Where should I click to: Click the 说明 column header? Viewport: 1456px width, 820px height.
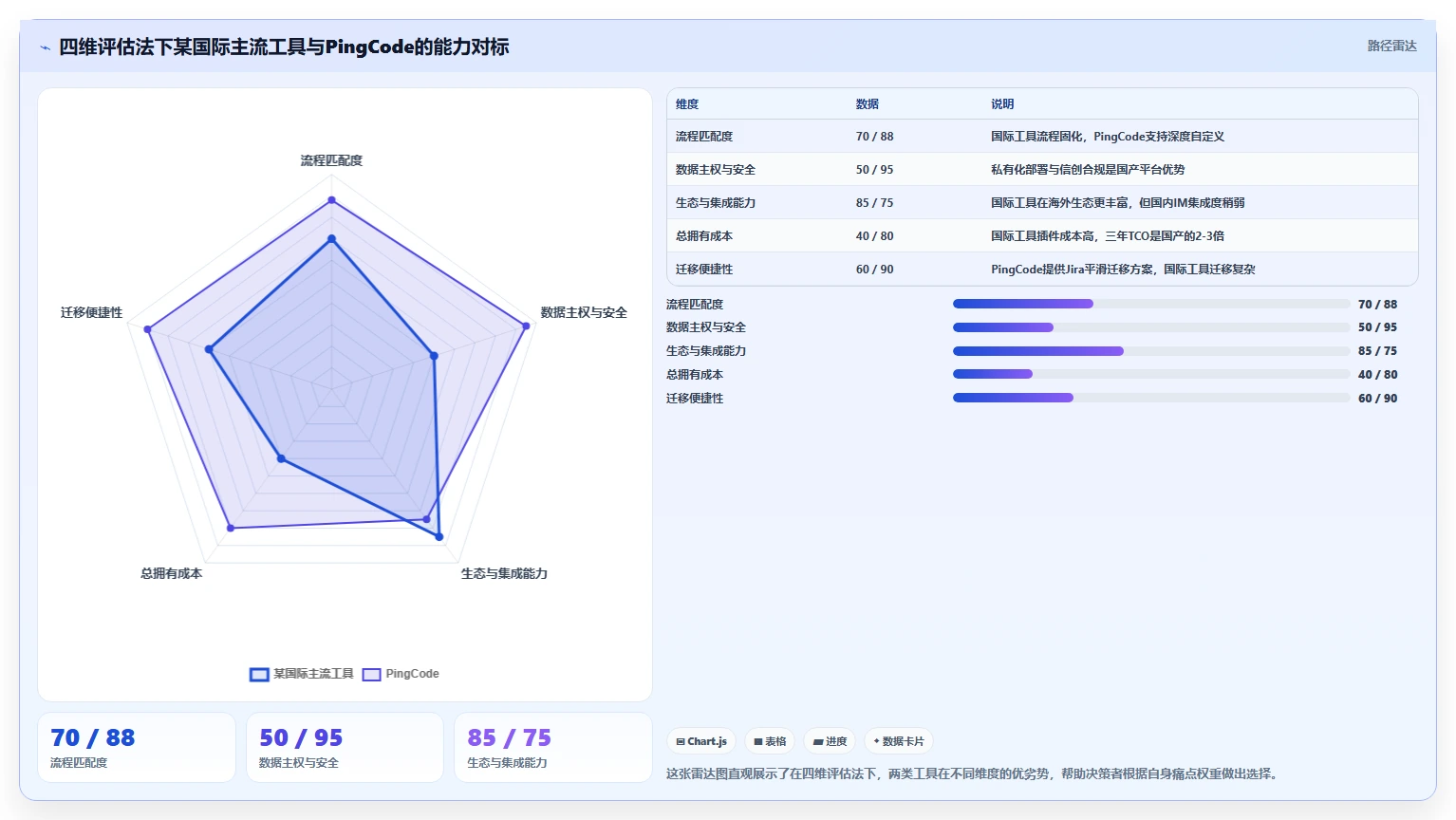click(1002, 104)
